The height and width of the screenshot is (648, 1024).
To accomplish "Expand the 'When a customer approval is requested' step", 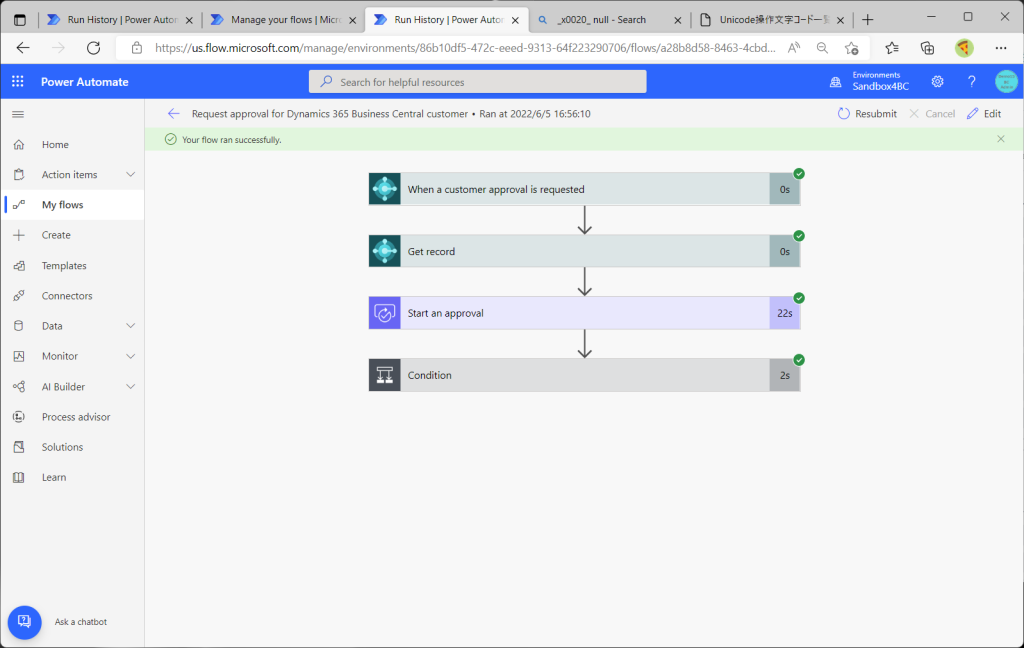I will [584, 189].
